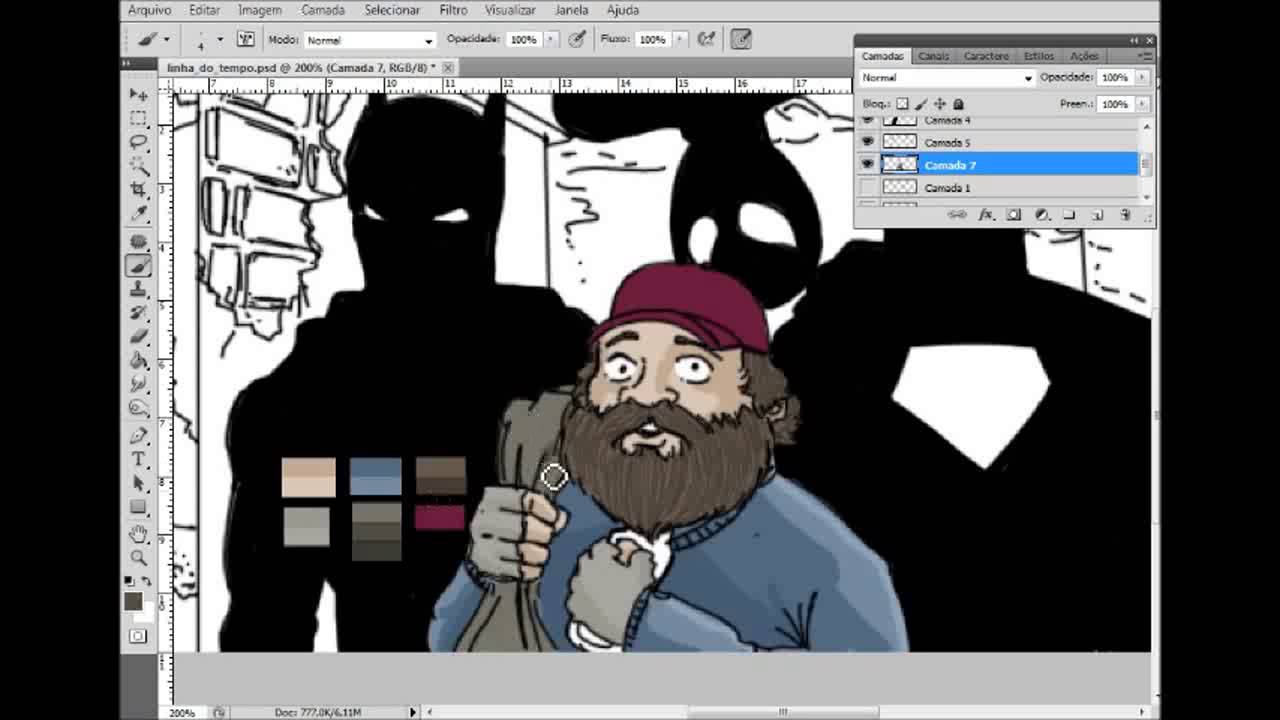Open the Fluxo slider arrow
Viewport: 1280px width, 720px height.
click(x=680, y=39)
